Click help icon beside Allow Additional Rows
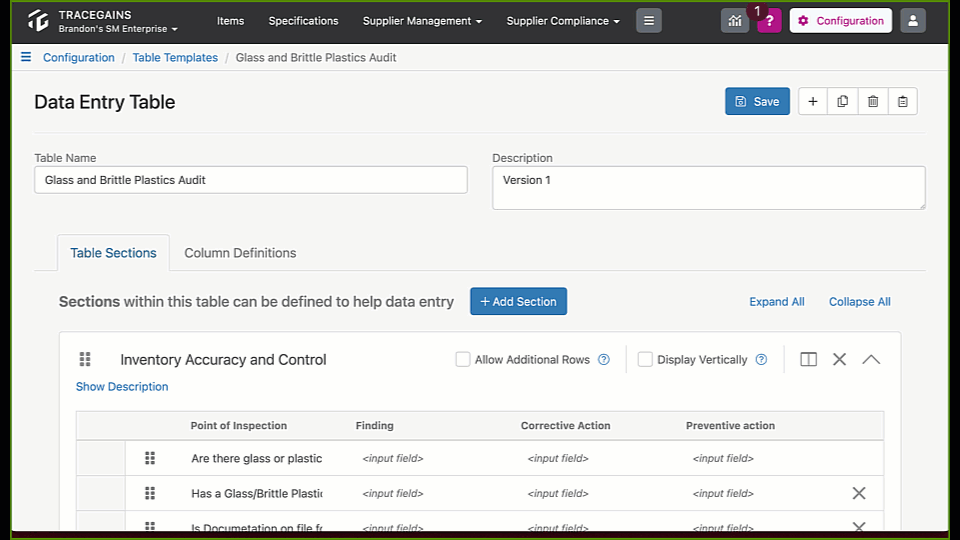The image size is (960, 540). (604, 359)
